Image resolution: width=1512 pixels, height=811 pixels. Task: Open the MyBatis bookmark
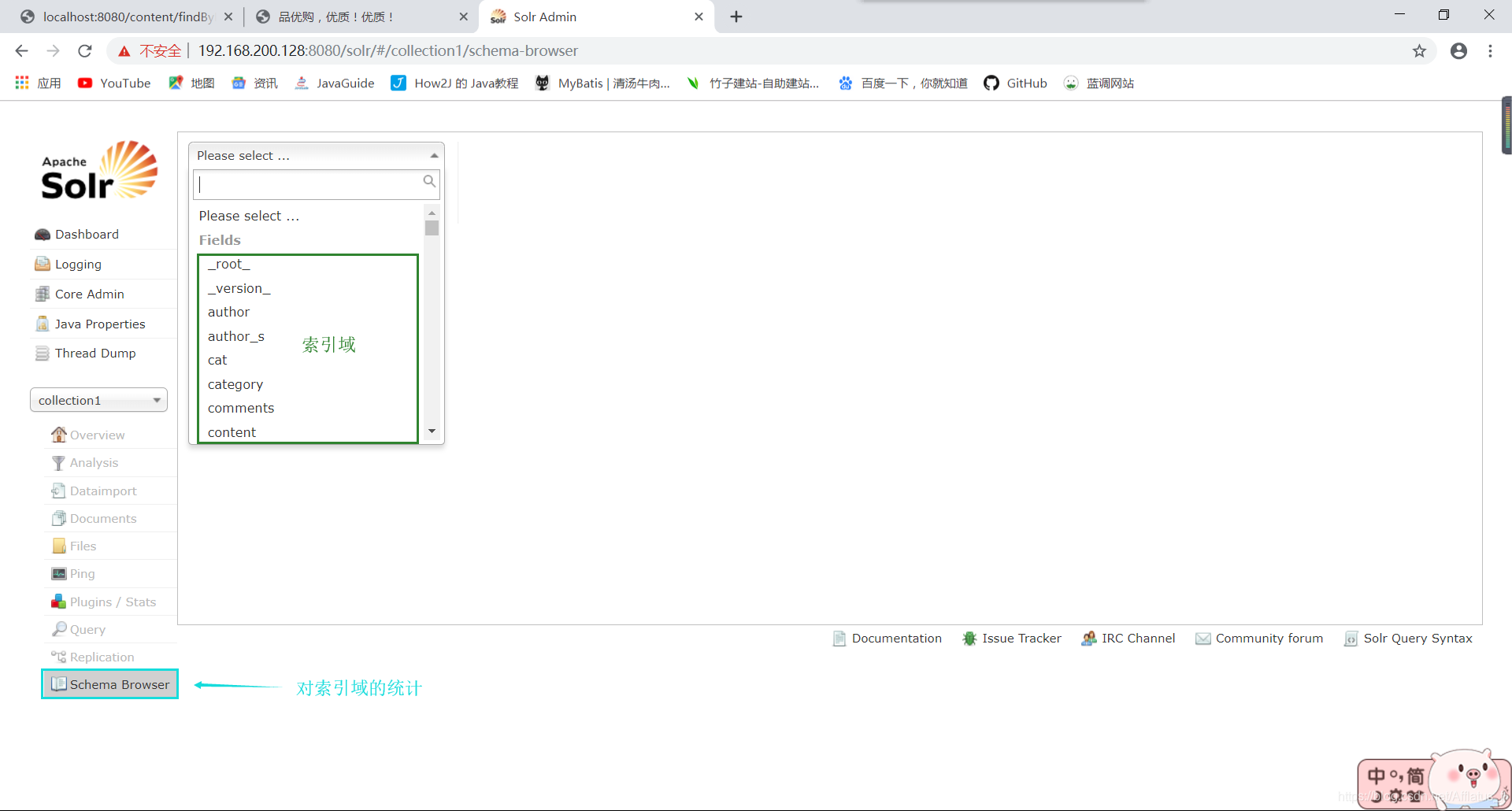click(x=602, y=83)
